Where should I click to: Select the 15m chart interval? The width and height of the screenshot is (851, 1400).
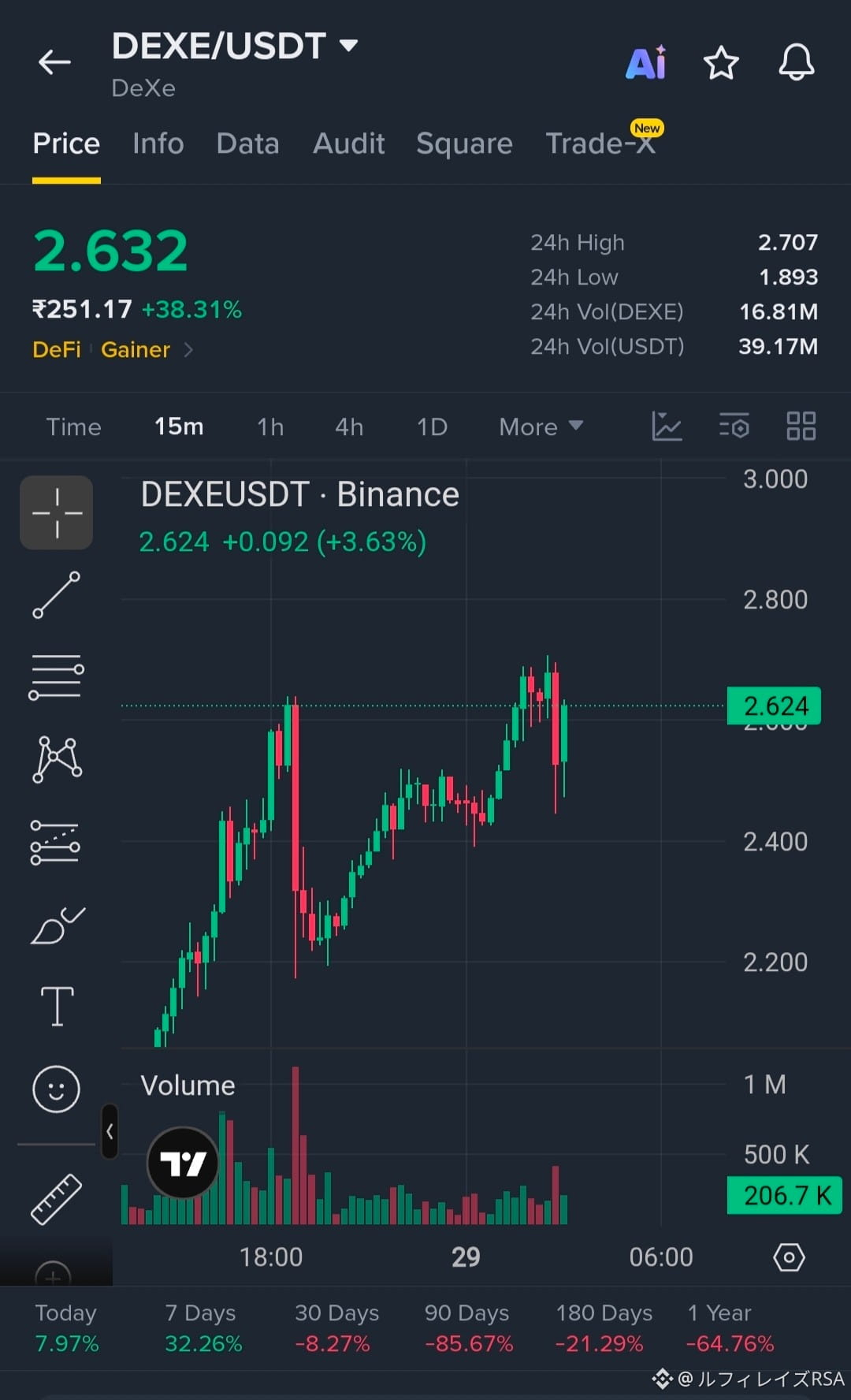[x=179, y=426]
